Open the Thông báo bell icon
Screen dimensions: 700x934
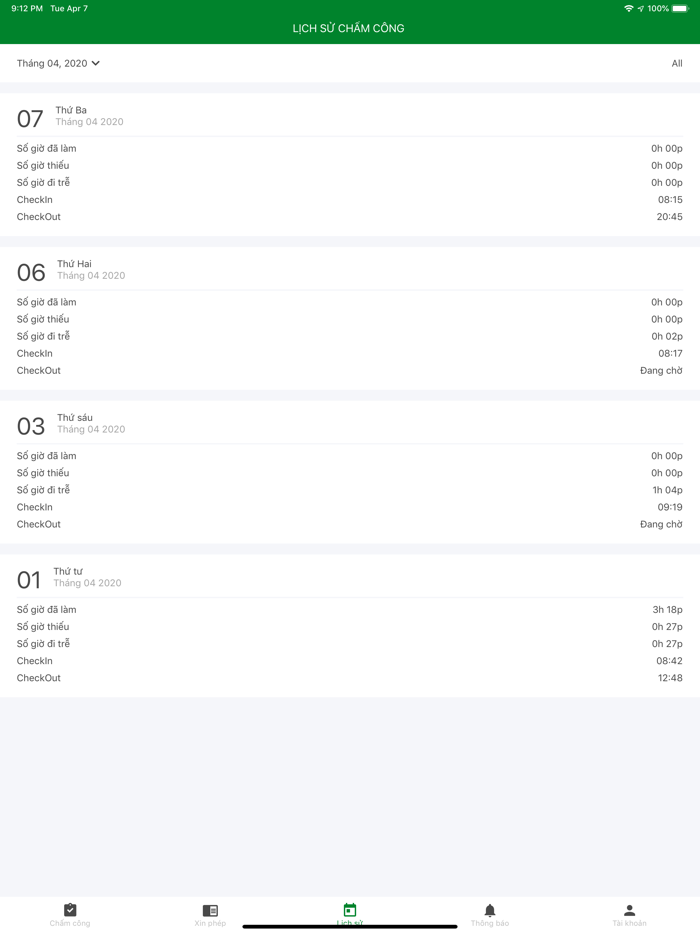click(489, 910)
